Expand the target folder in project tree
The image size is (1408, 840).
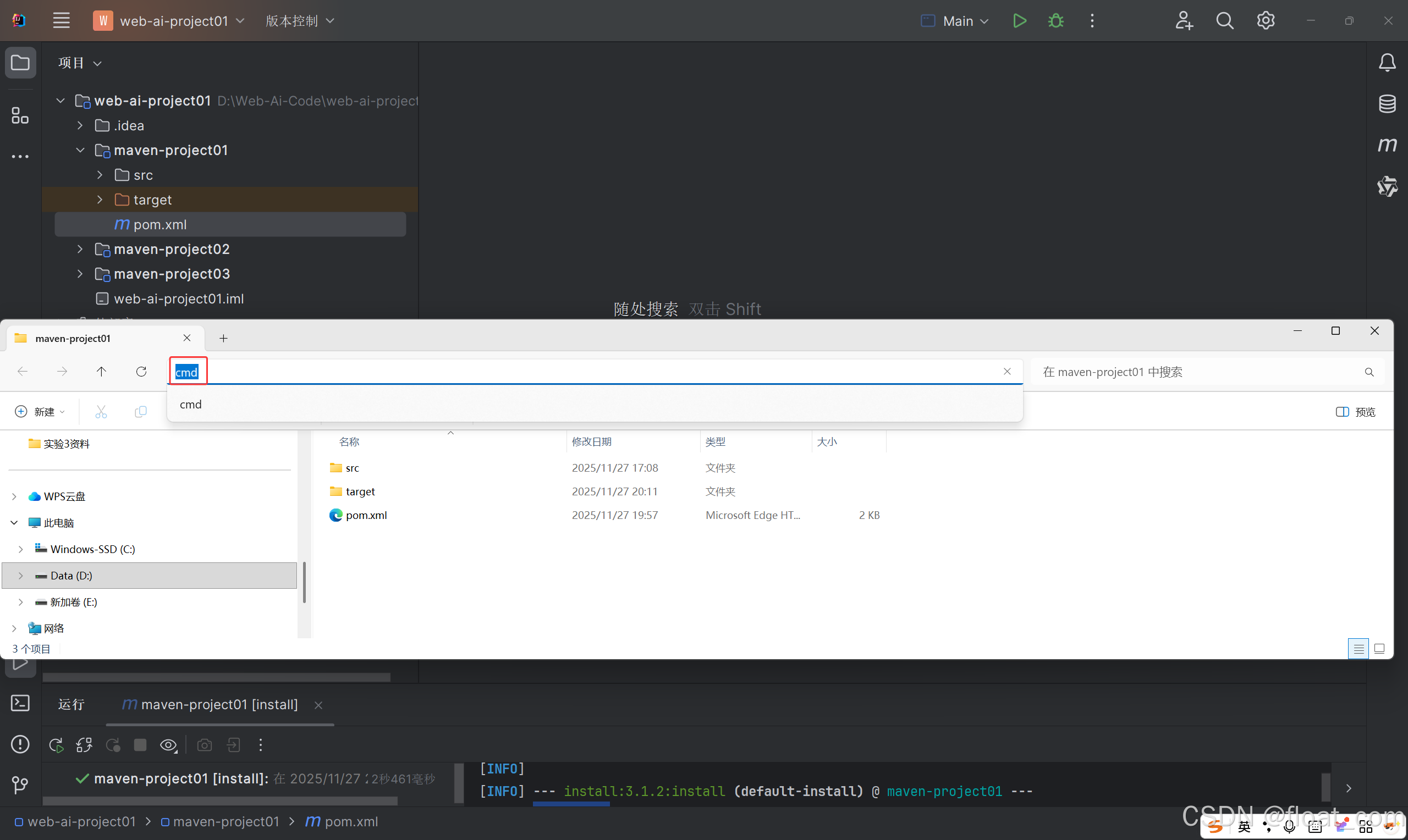pyautogui.click(x=100, y=200)
